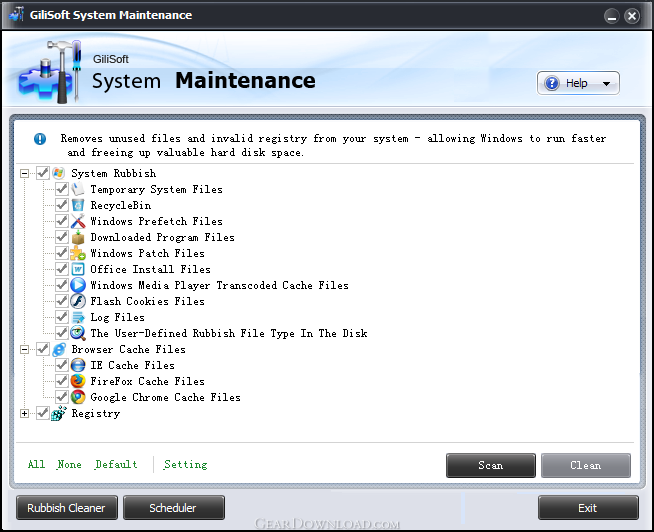Click the Office Install Files Word icon
This screenshot has width=654, height=532.
click(78, 269)
